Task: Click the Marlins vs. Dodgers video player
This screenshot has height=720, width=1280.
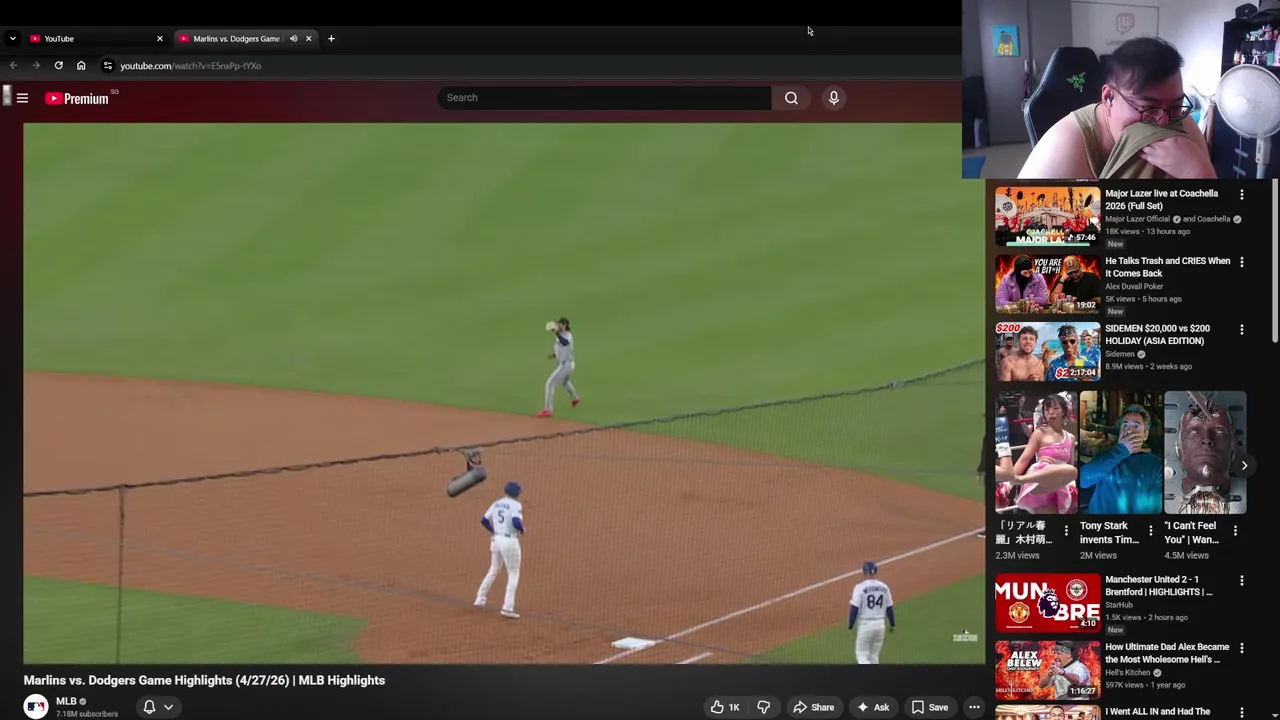Action: point(504,393)
